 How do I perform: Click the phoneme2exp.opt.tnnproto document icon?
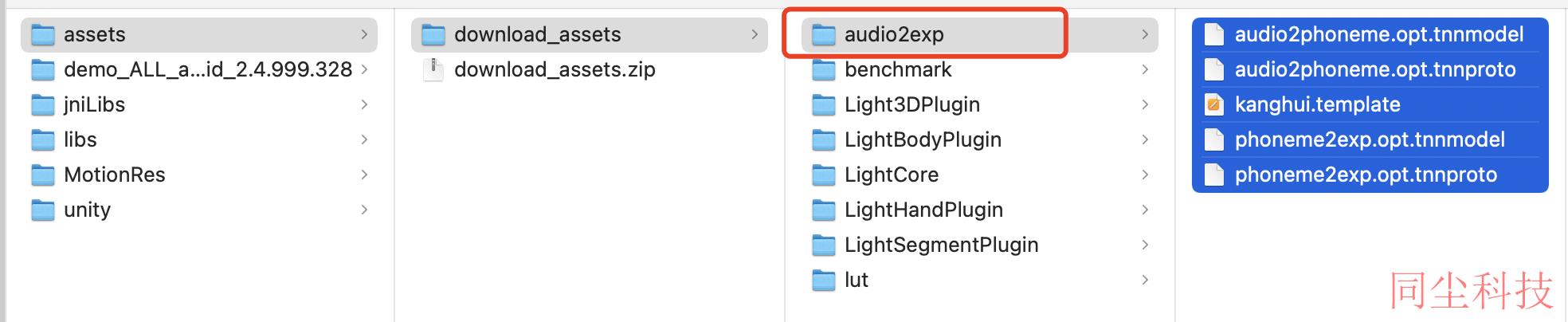(1213, 175)
